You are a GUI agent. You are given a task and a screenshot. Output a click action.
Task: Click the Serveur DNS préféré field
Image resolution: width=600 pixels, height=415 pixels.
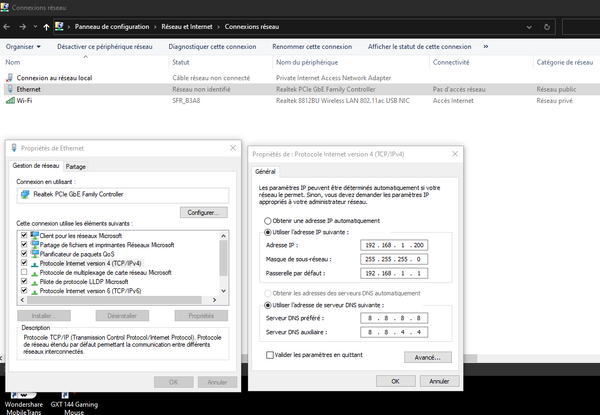394,318
